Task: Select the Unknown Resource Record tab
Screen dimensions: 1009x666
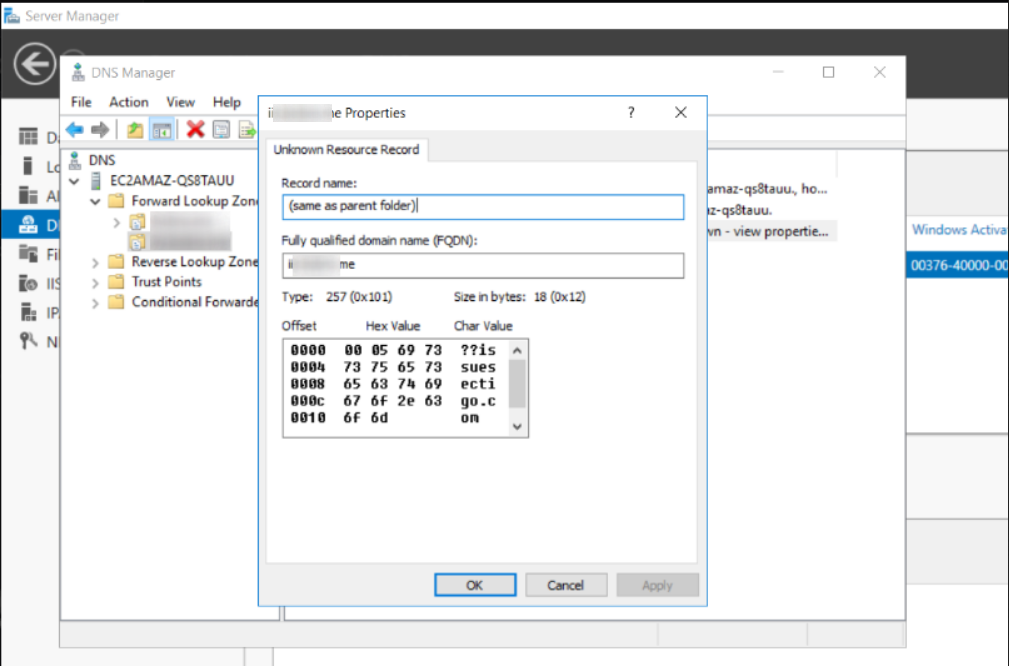Action: (346, 150)
